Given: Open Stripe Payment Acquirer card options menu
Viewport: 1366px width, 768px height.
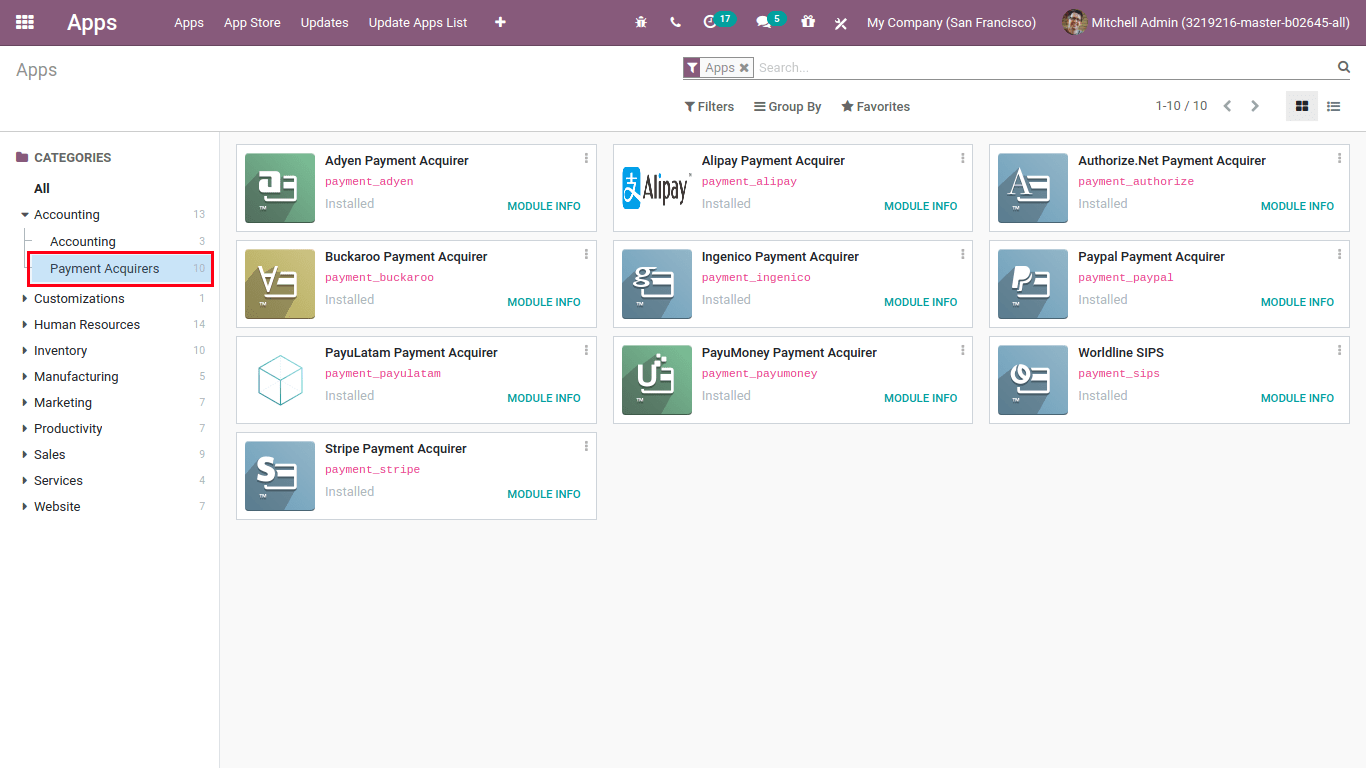Looking at the screenshot, I should coord(586,446).
